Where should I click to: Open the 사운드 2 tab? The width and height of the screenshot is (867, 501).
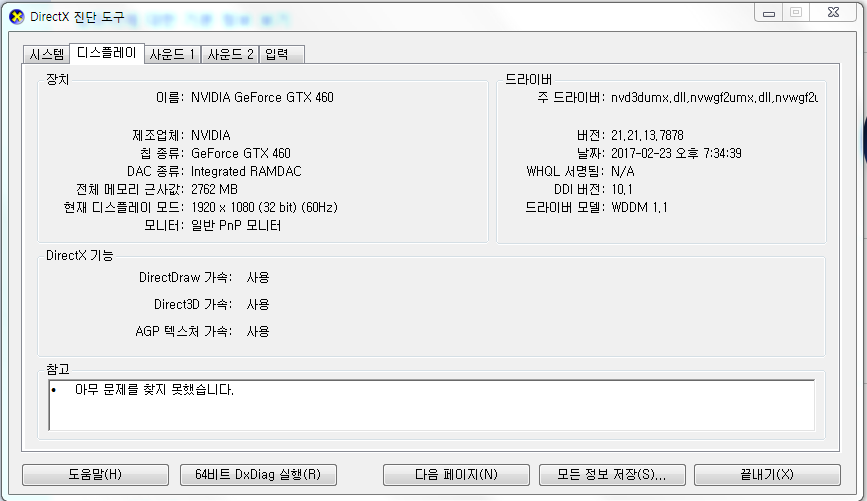(x=230, y=54)
